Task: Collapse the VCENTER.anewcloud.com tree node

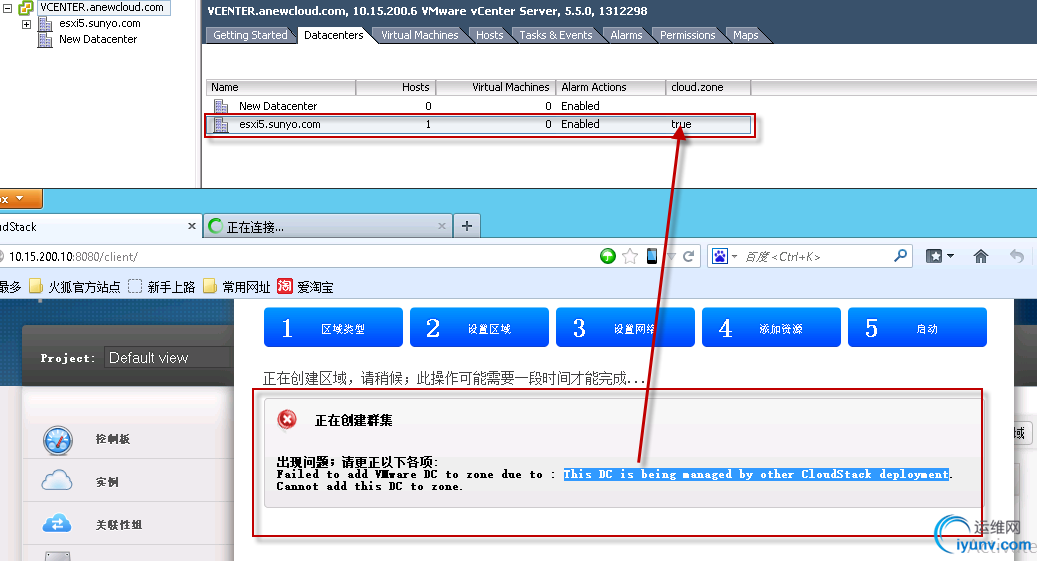Action: click(x=7, y=9)
